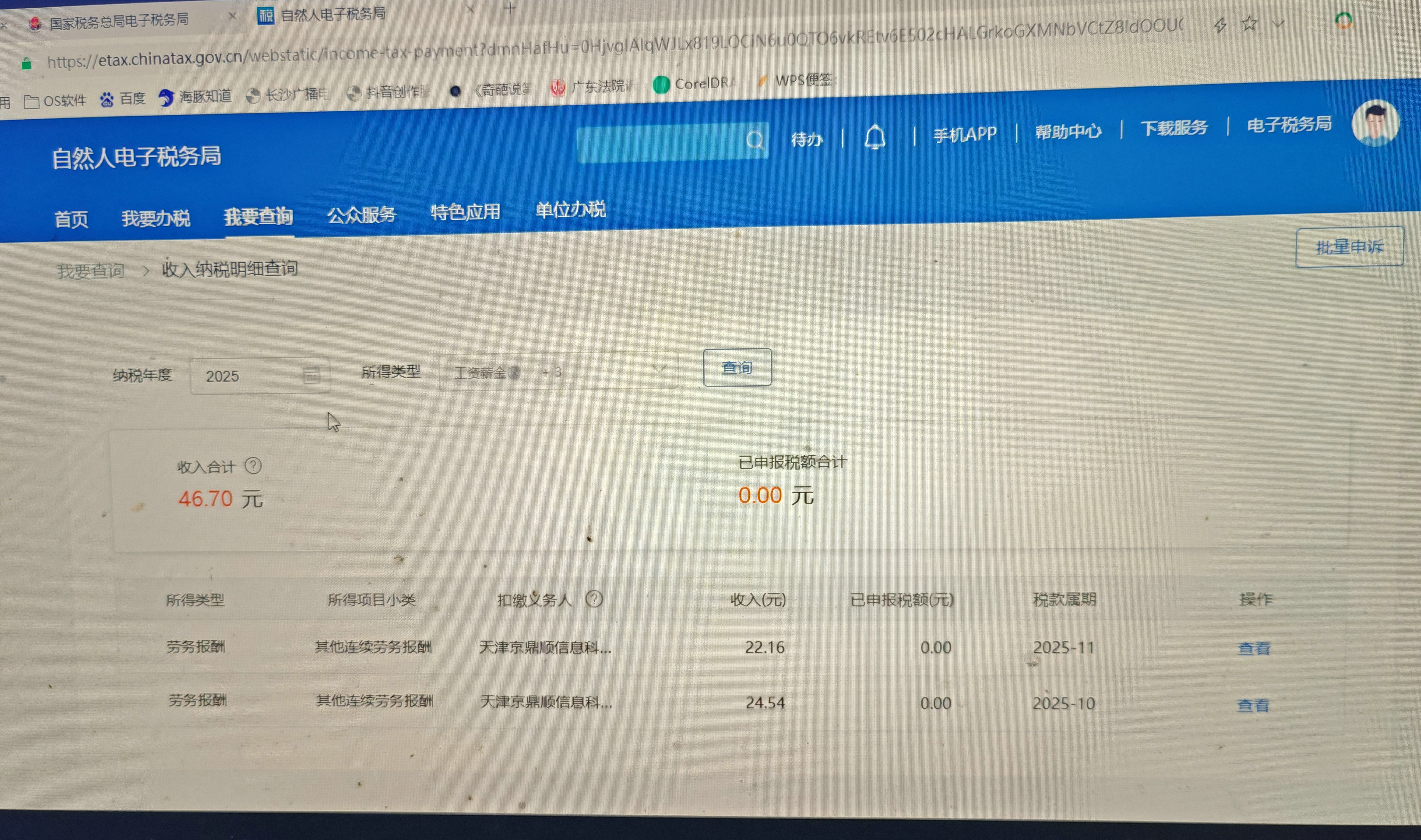Click the calendar icon in 纳税年度 field

(x=312, y=375)
